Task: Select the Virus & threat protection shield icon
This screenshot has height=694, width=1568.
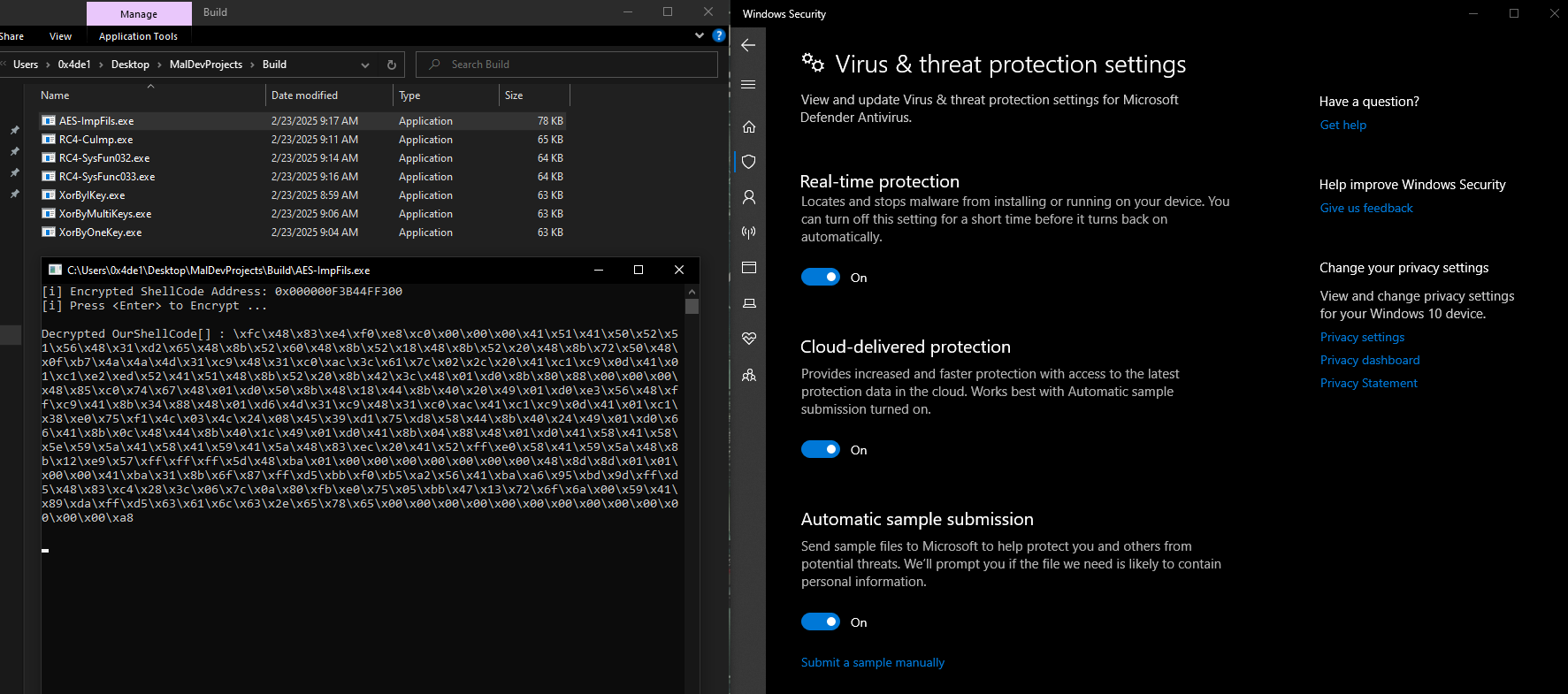Action: (x=749, y=162)
